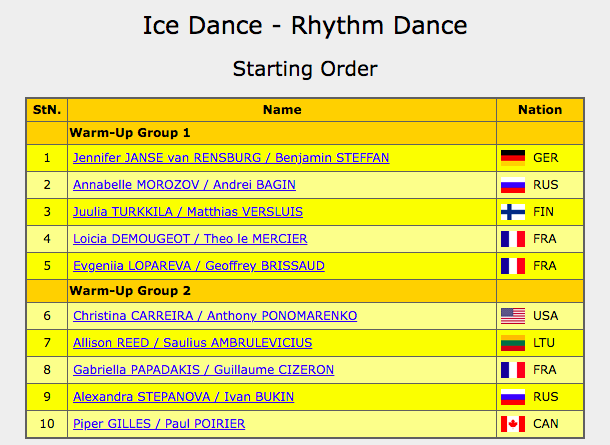Click the Nation column header
The width and height of the screenshot is (610, 445).
point(540,110)
